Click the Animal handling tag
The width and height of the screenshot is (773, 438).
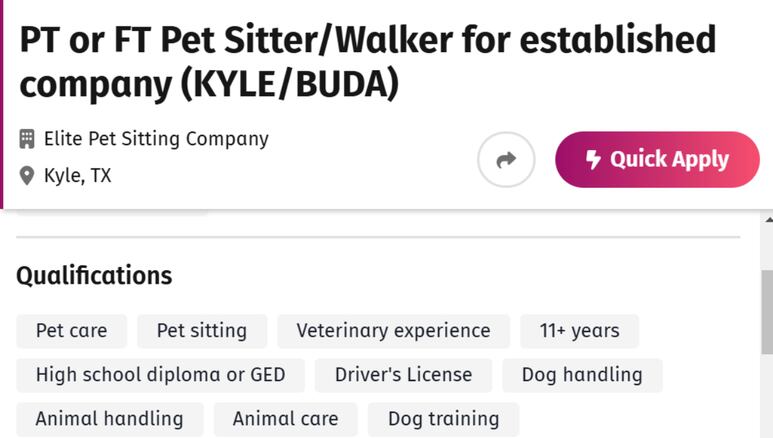(109, 419)
